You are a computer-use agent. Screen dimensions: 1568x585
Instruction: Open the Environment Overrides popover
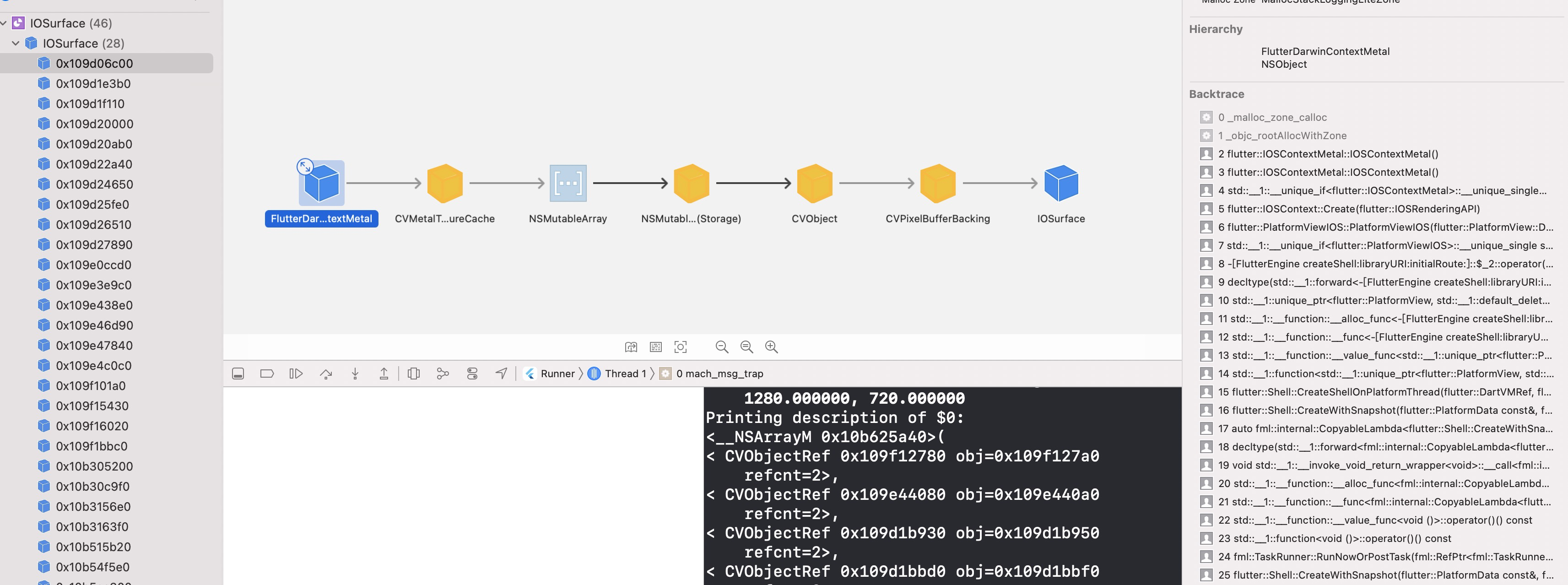click(x=472, y=373)
